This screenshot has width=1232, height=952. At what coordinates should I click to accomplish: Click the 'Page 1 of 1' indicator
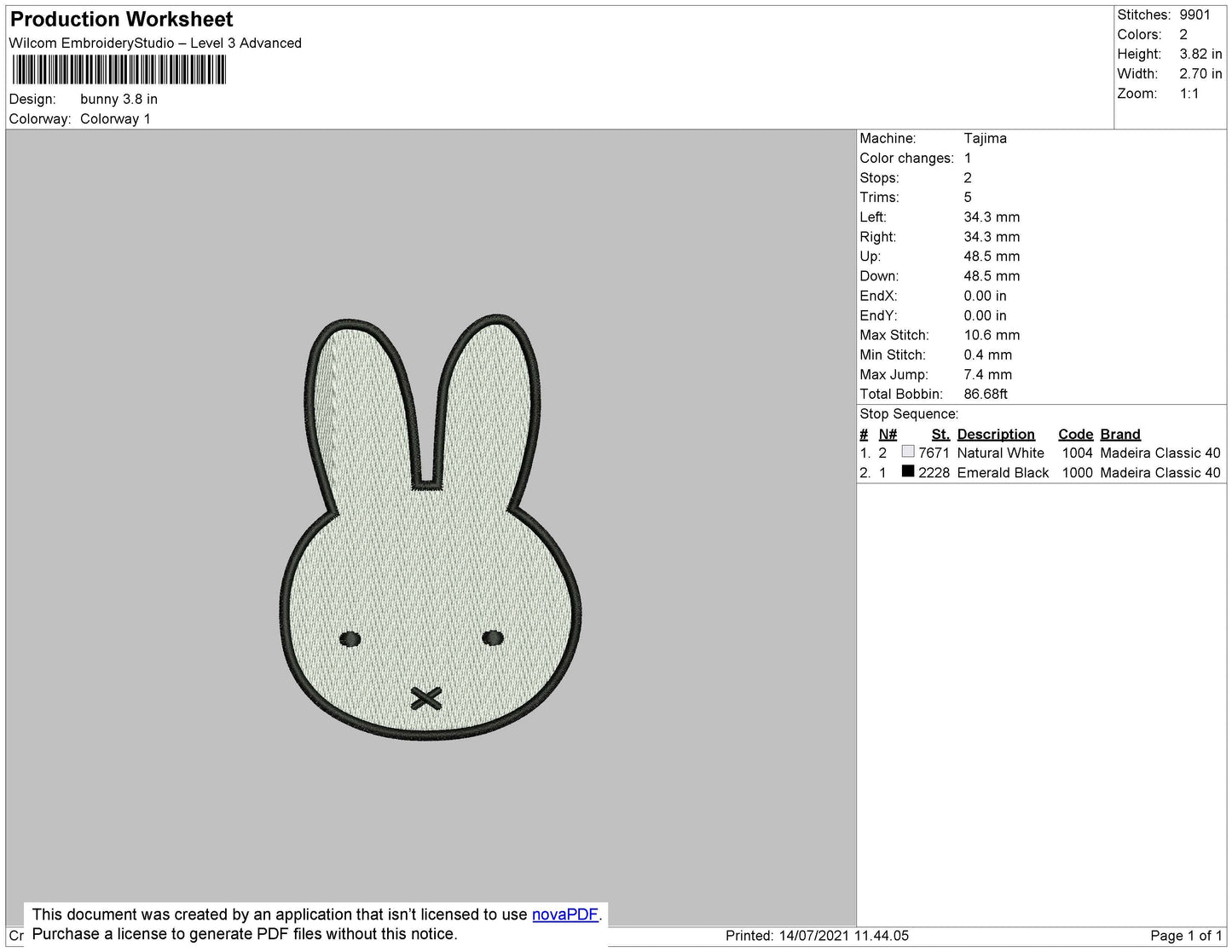point(1186,935)
